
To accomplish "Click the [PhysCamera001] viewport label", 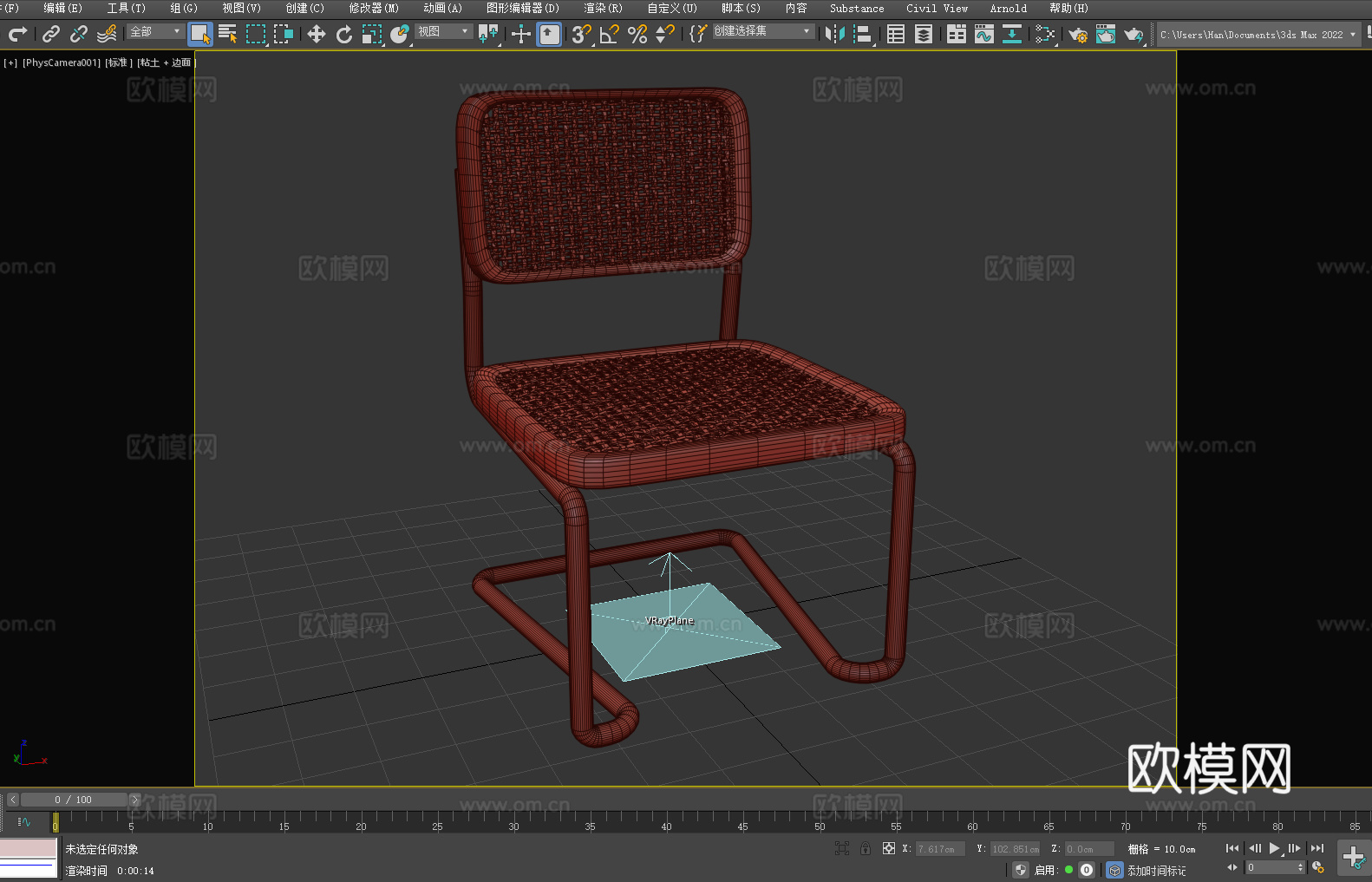I will pyautogui.click(x=62, y=62).
